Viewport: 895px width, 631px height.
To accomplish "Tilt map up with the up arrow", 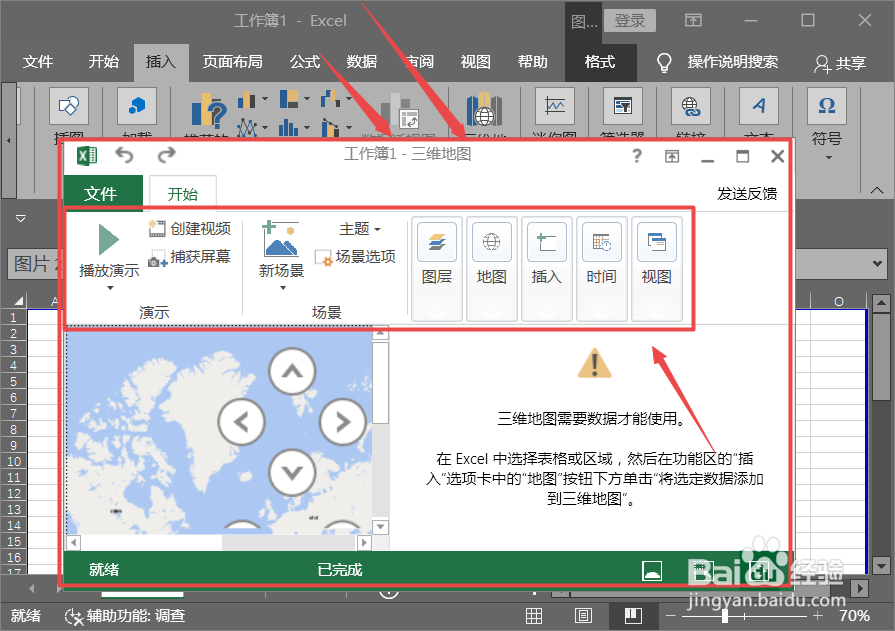I will pyautogui.click(x=292, y=372).
